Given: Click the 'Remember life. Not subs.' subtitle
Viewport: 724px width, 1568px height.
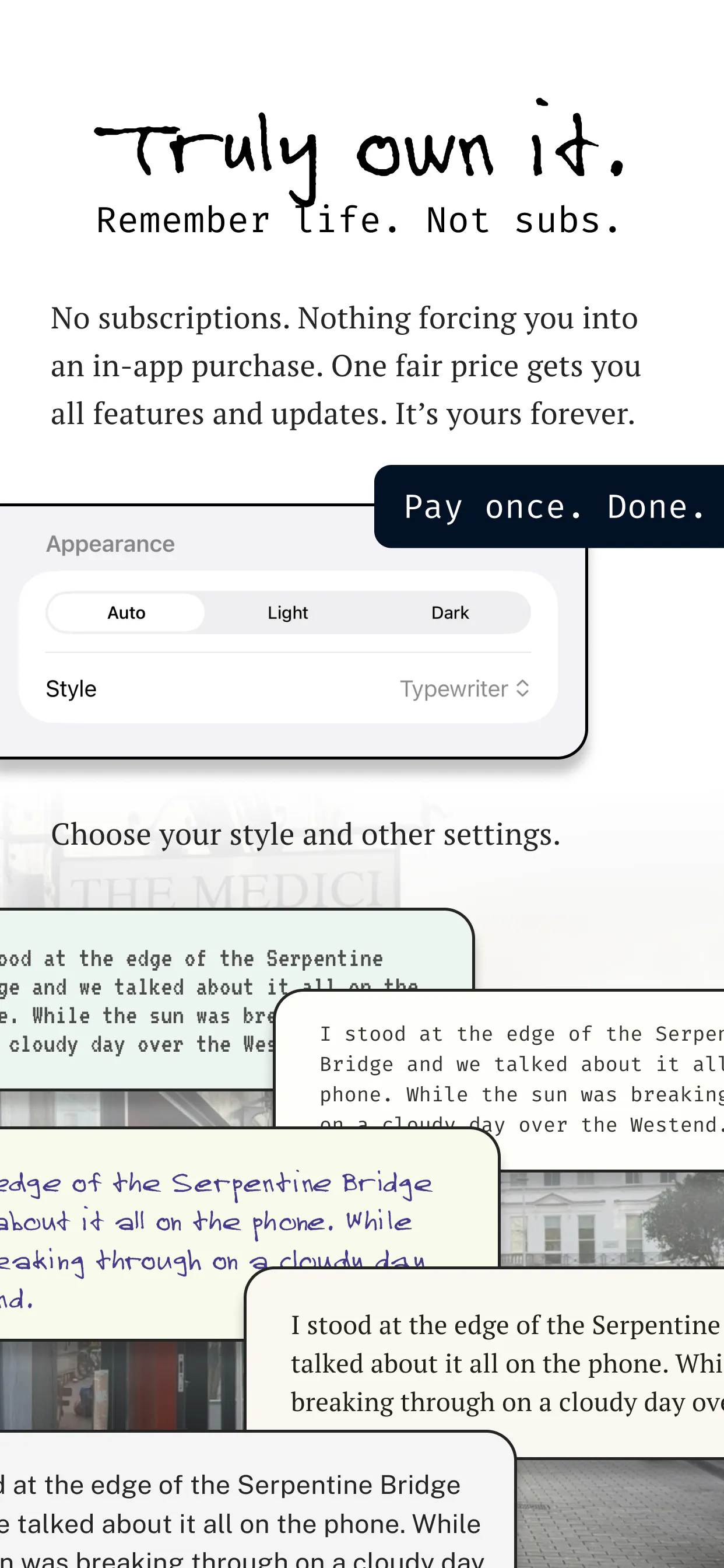Looking at the screenshot, I should [x=359, y=220].
